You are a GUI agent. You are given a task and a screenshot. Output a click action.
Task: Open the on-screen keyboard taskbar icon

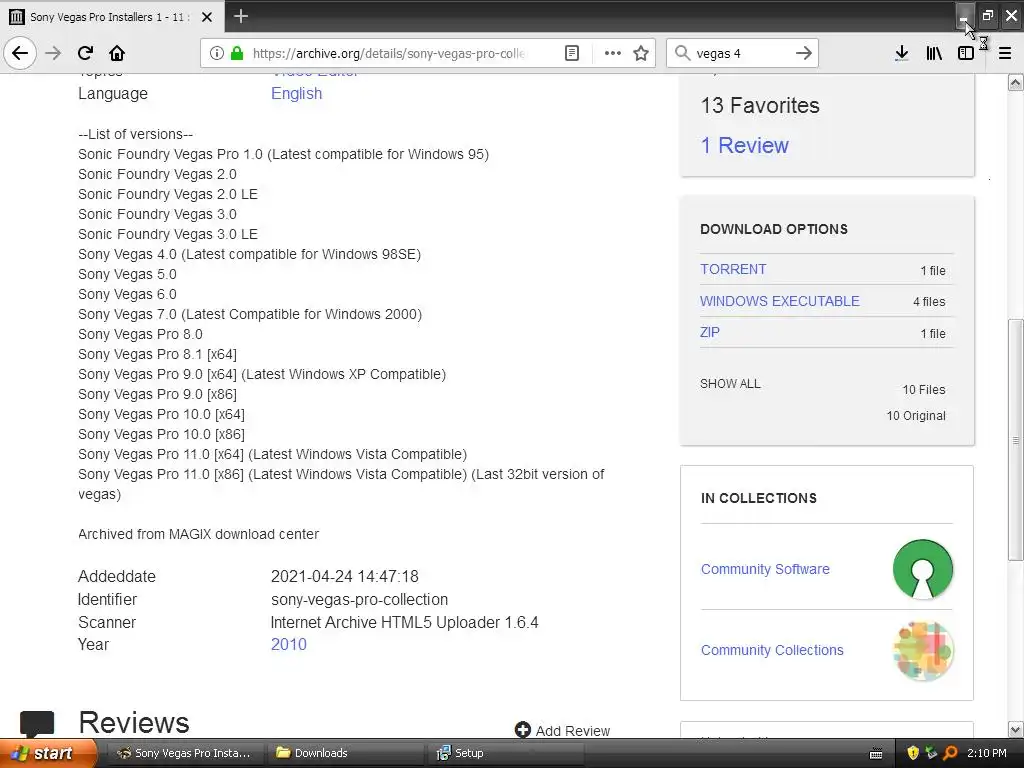876,754
